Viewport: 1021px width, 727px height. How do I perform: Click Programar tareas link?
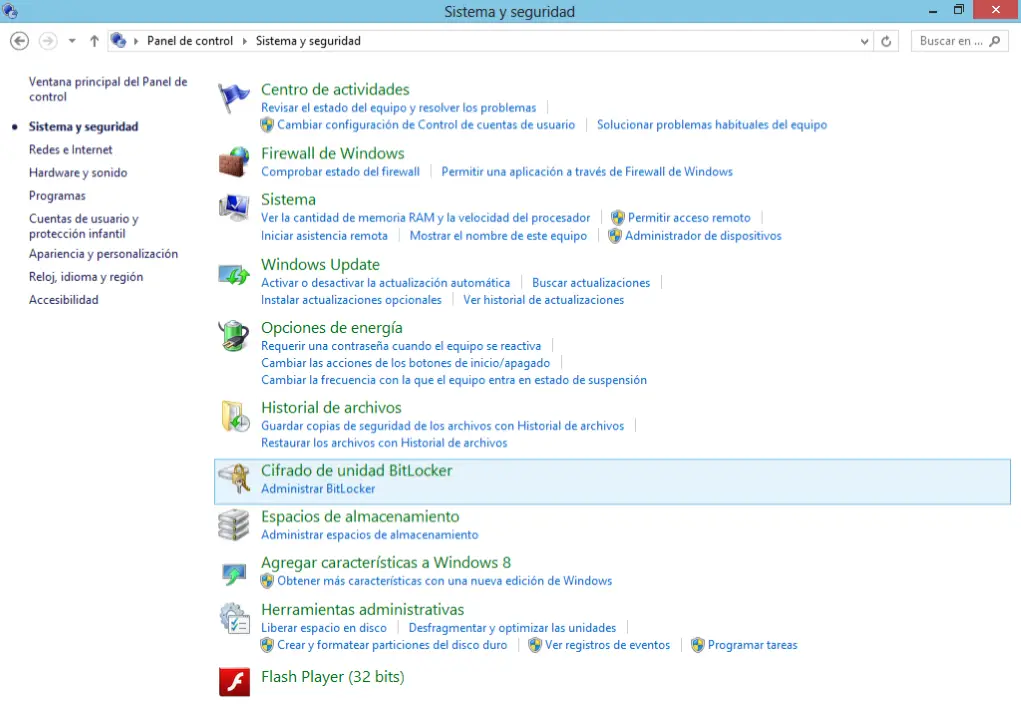pos(753,645)
